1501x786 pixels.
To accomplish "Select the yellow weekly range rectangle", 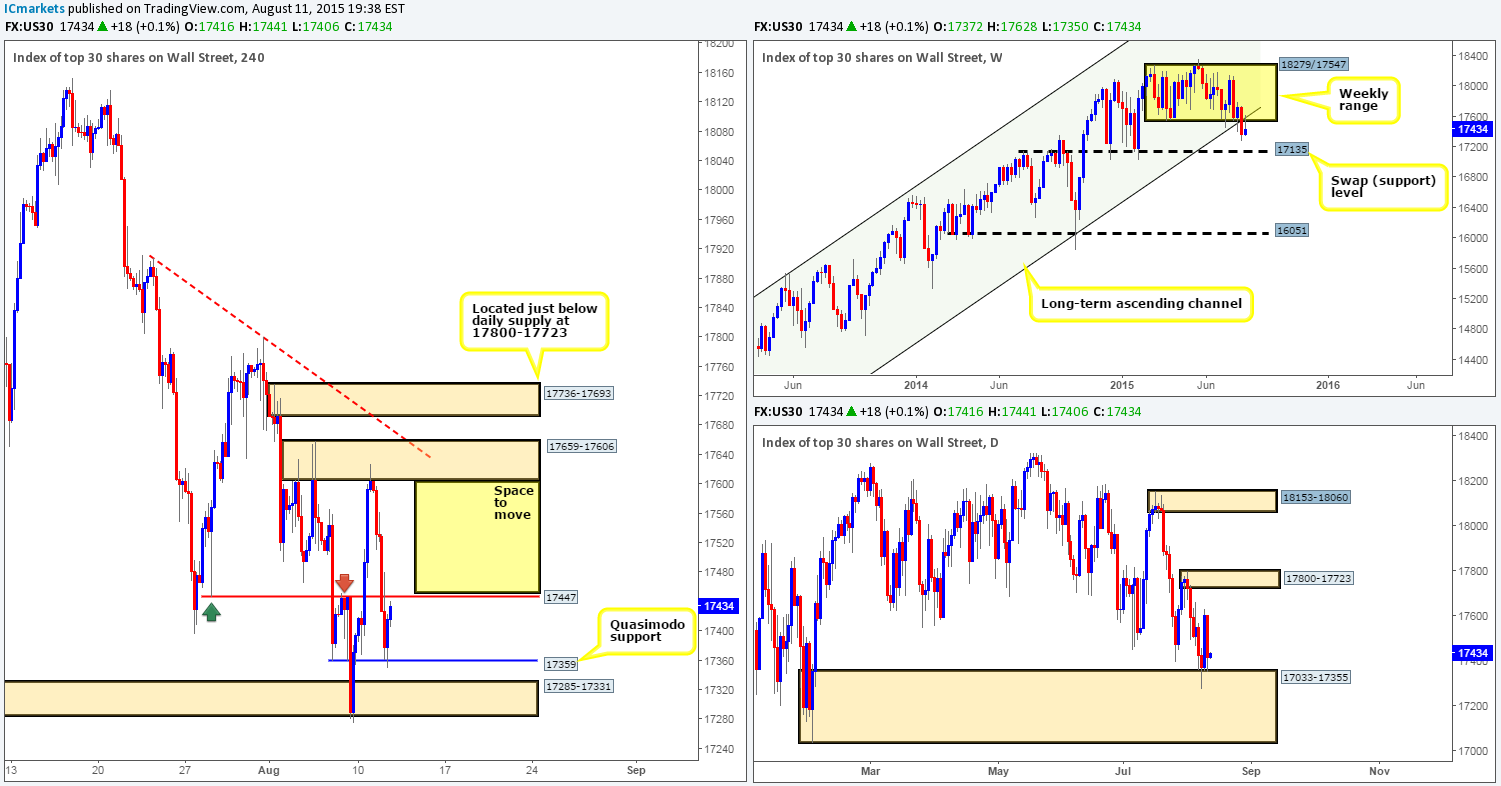I will click(1210, 92).
